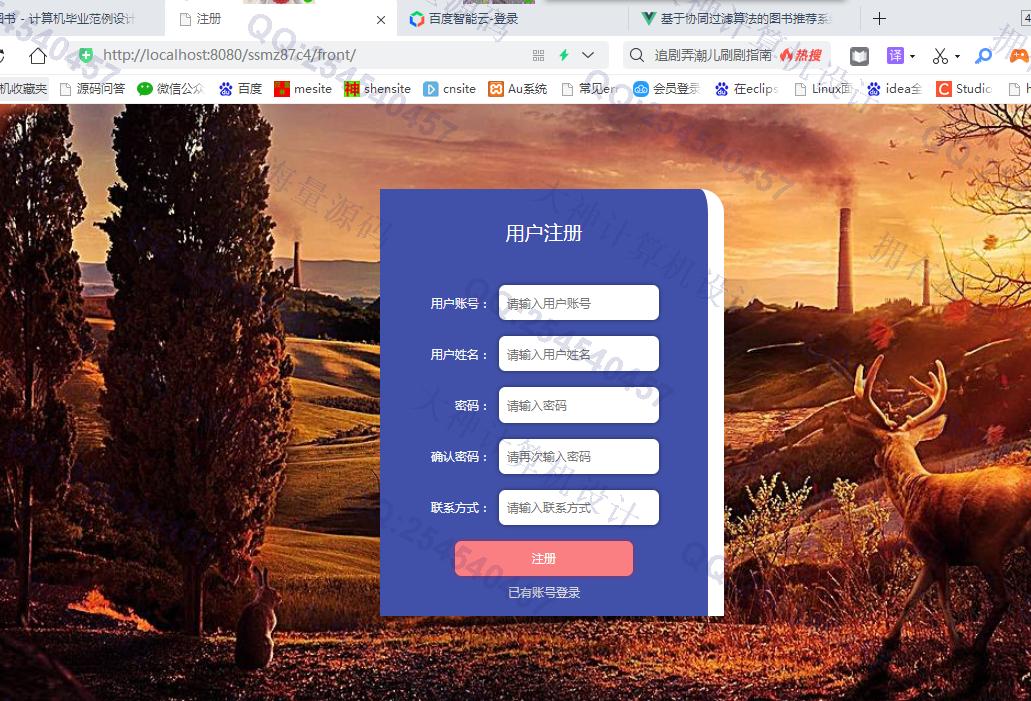Click the 确认密码 input field
Viewport: 1031px width, 701px height.
579,456
